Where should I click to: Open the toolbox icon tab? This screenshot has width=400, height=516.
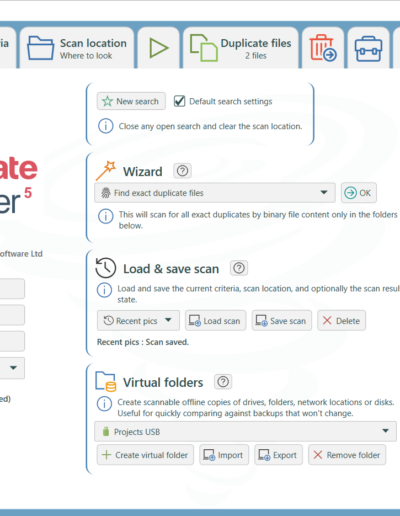coord(368,48)
